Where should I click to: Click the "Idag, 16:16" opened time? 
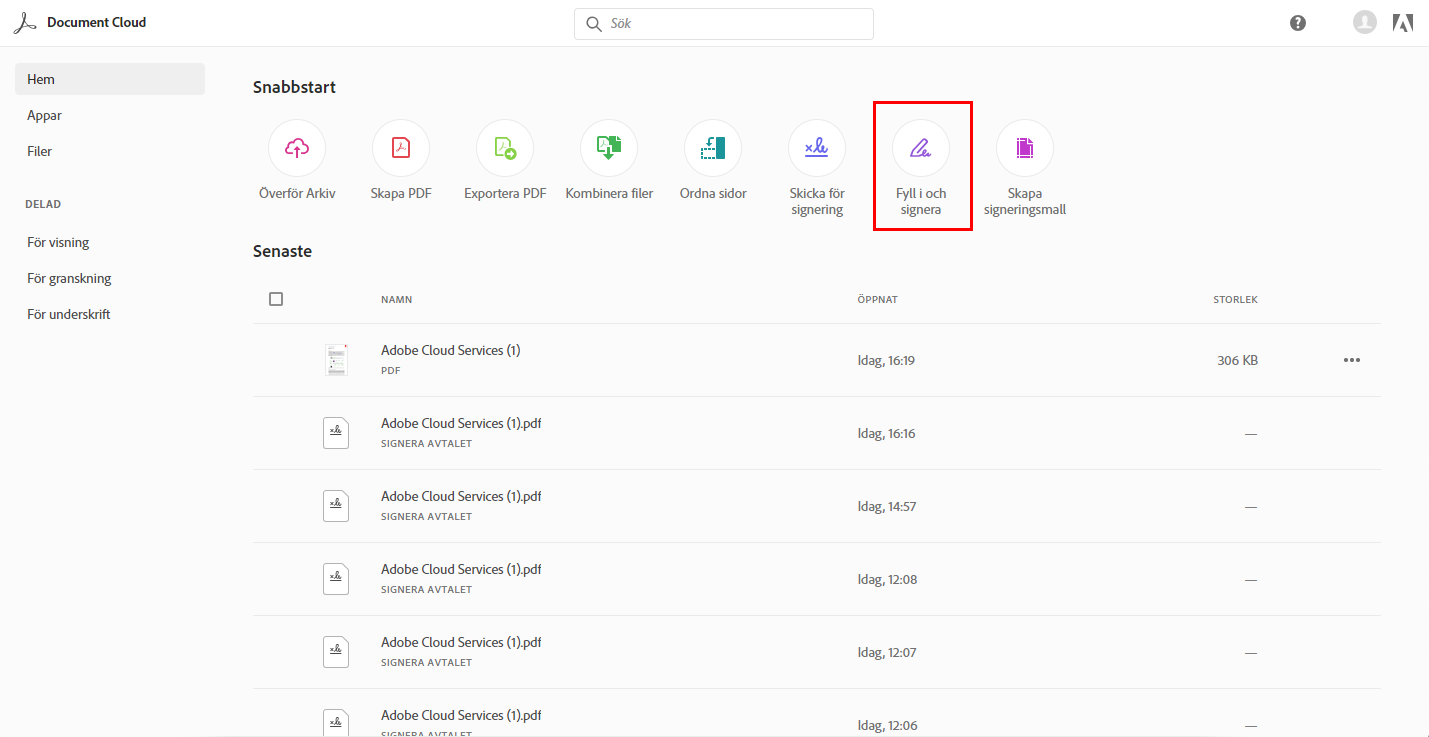coord(886,434)
